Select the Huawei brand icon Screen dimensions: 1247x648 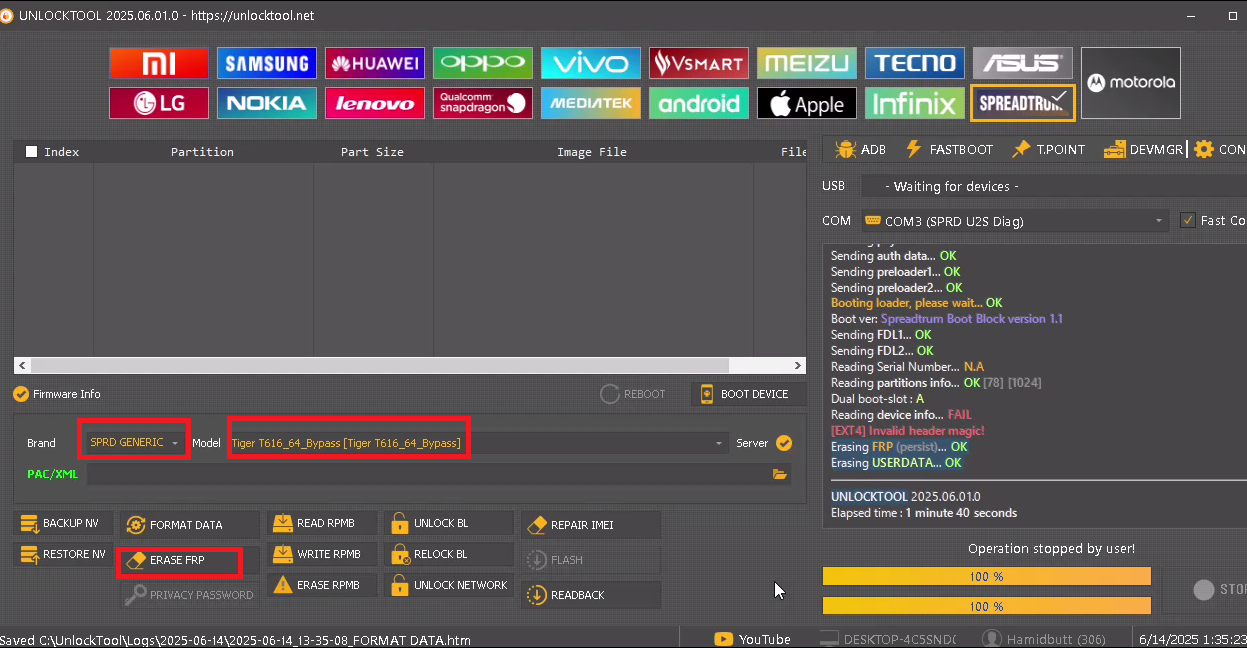tap(375, 63)
